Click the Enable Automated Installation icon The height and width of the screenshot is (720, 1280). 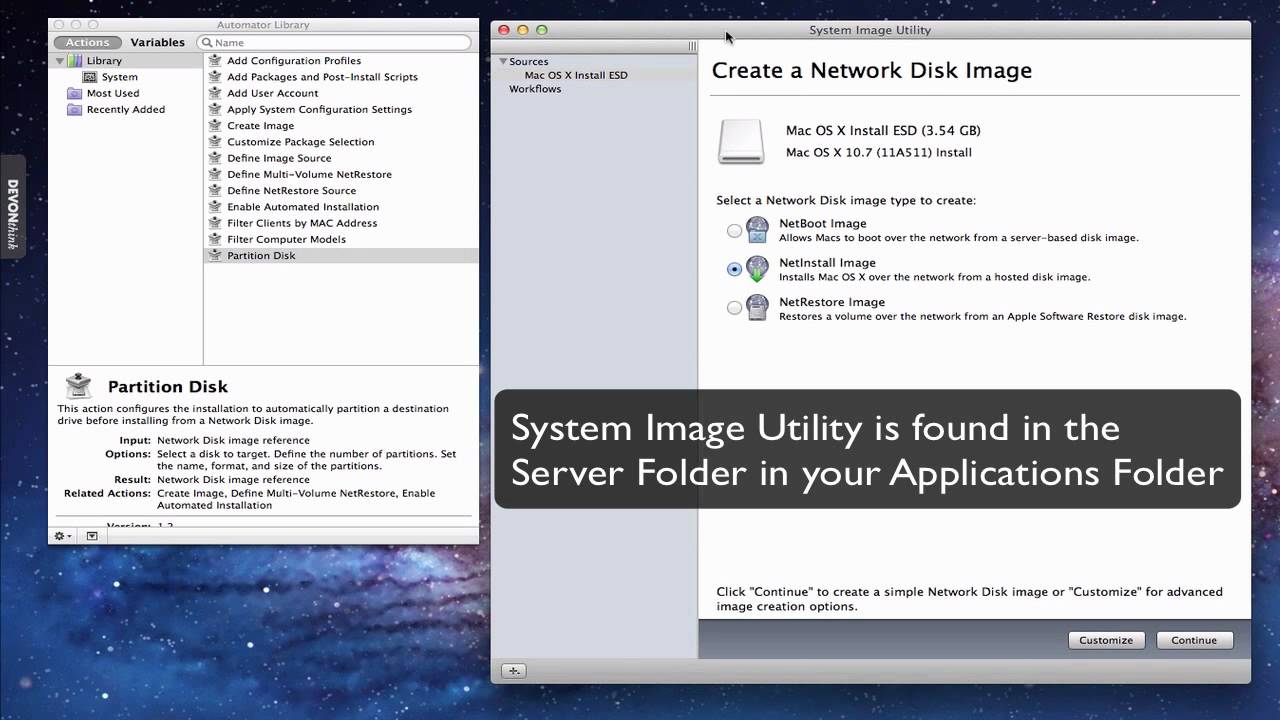pos(215,207)
